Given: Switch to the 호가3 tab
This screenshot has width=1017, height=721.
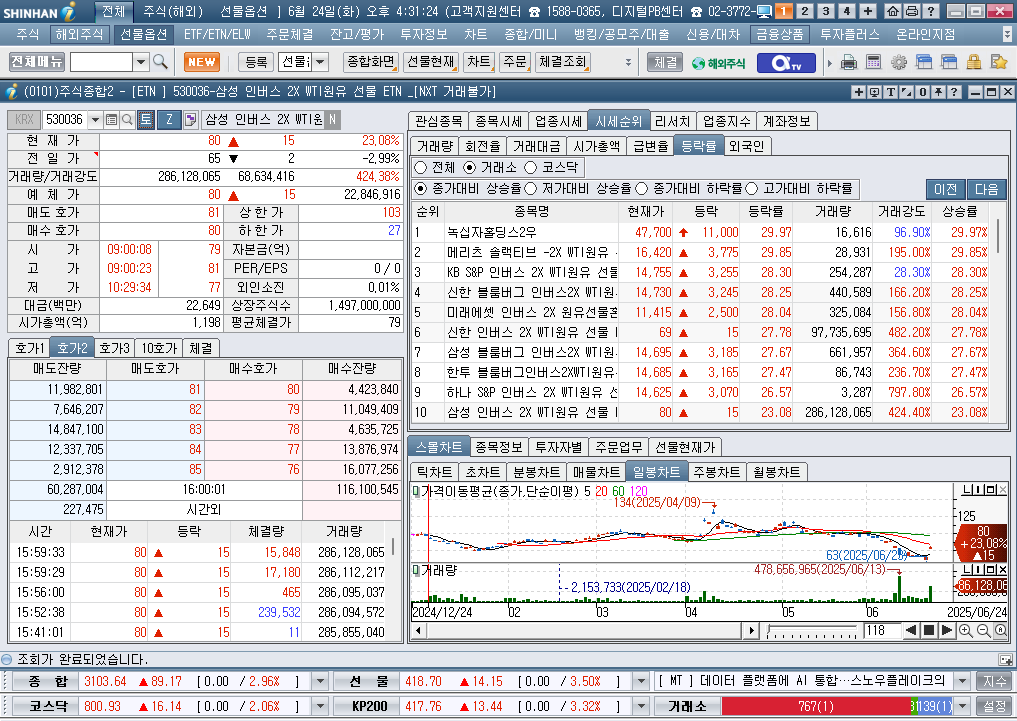Looking at the screenshot, I should [x=115, y=348].
